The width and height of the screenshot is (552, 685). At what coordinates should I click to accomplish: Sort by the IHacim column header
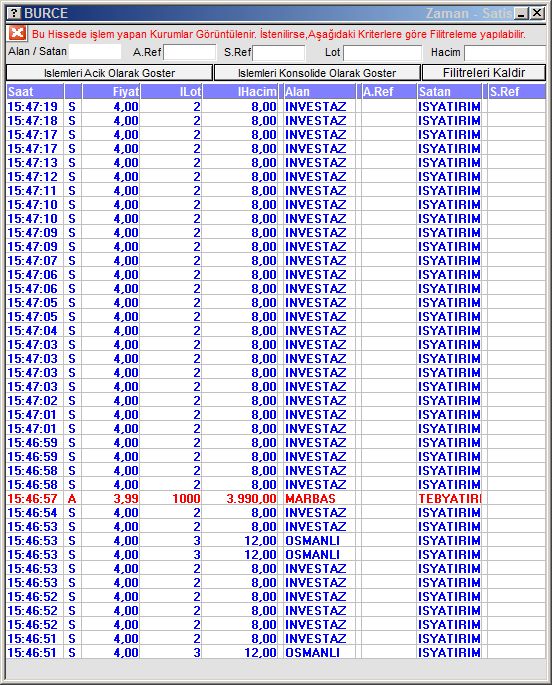tap(240, 92)
